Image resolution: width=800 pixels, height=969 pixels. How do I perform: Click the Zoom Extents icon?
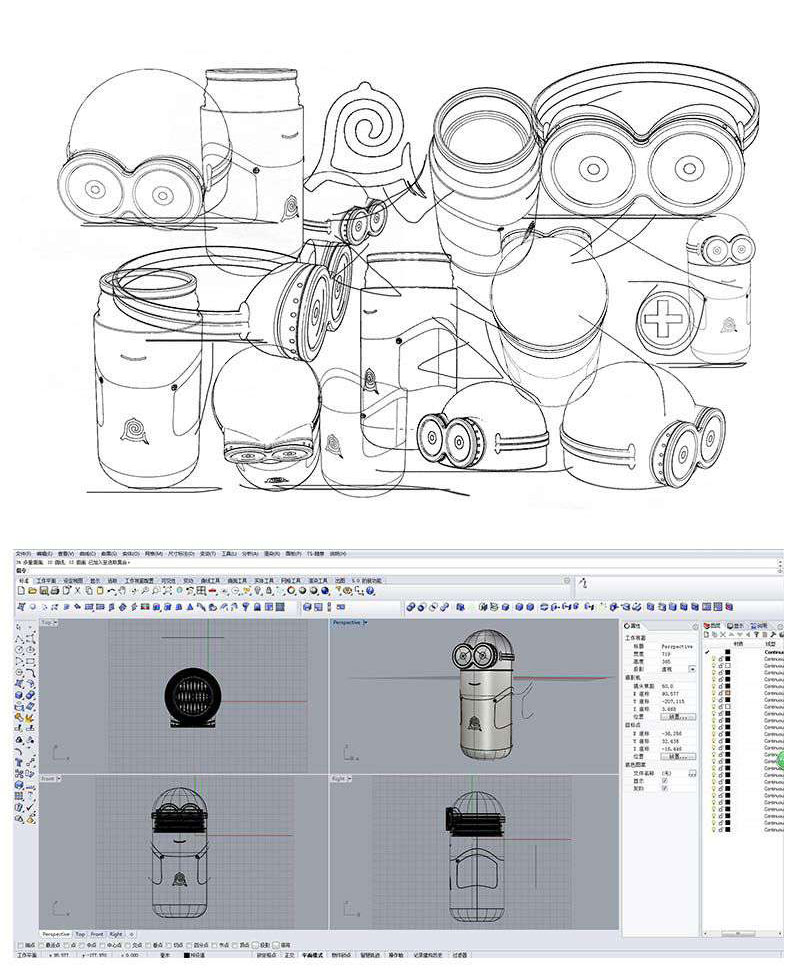click(167, 591)
